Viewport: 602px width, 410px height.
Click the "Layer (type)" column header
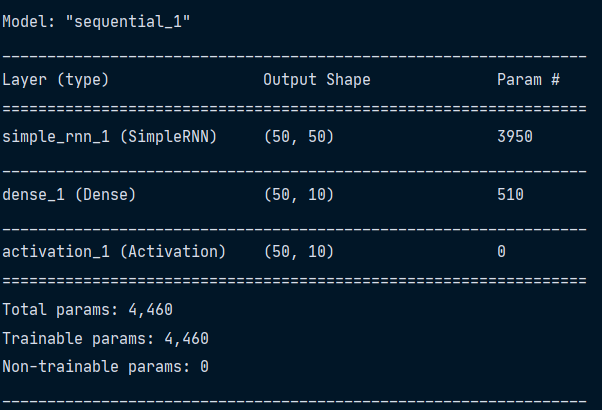click(x=56, y=79)
